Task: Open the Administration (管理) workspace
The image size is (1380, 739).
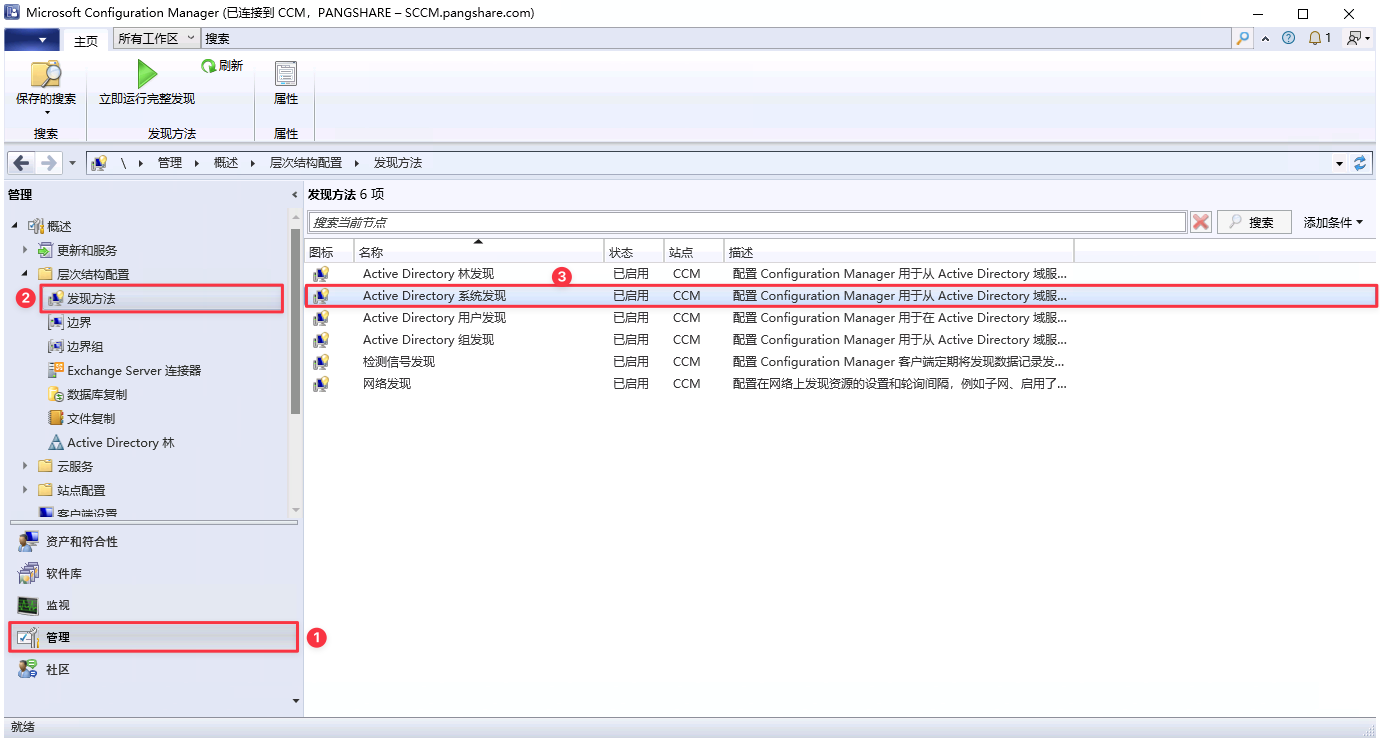Action: coord(153,637)
